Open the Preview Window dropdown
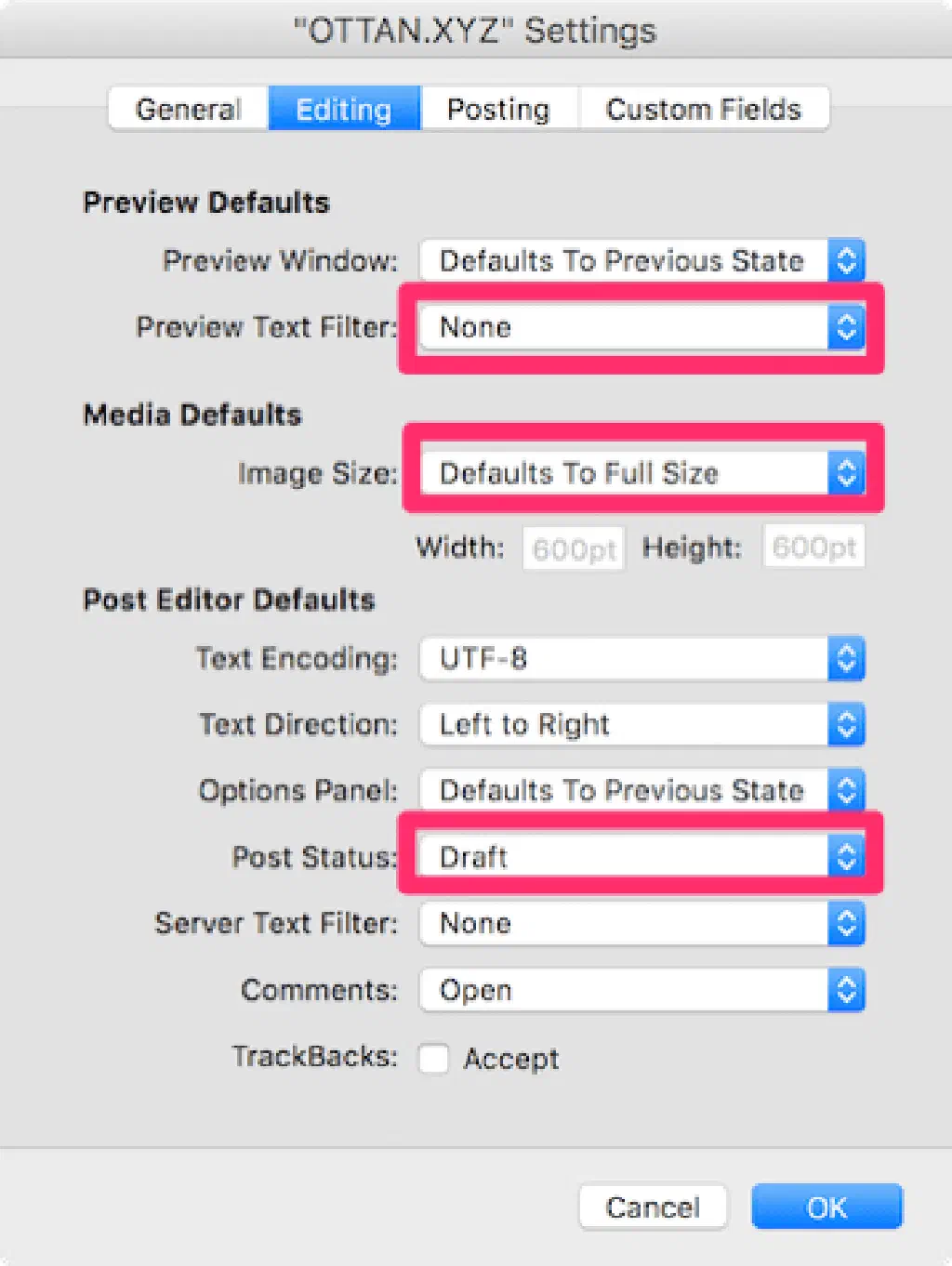 pyautogui.click(x=641, y=261)
